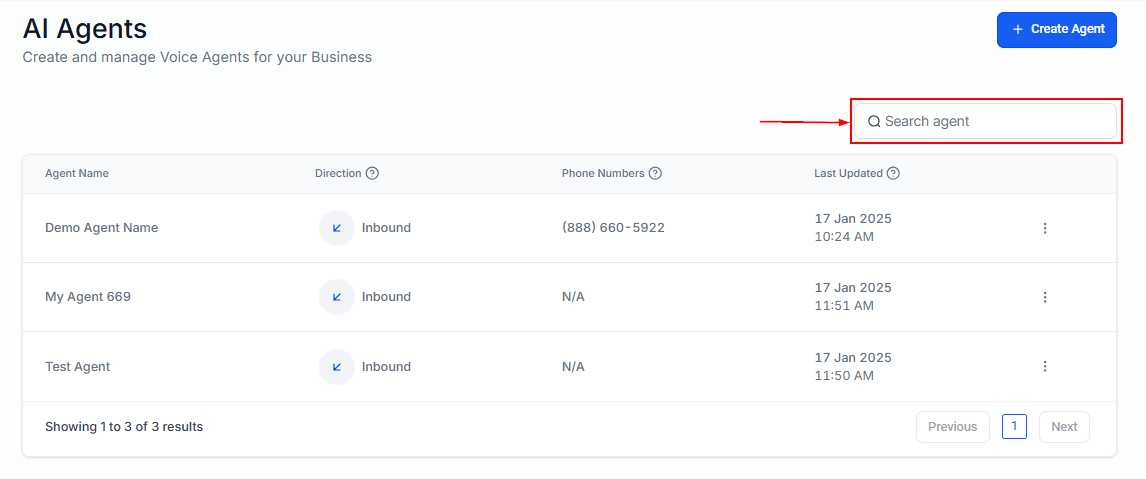1146x479 pixels.
Task: Click N/A phone cell for Test Agent
Action: [573, 366]
